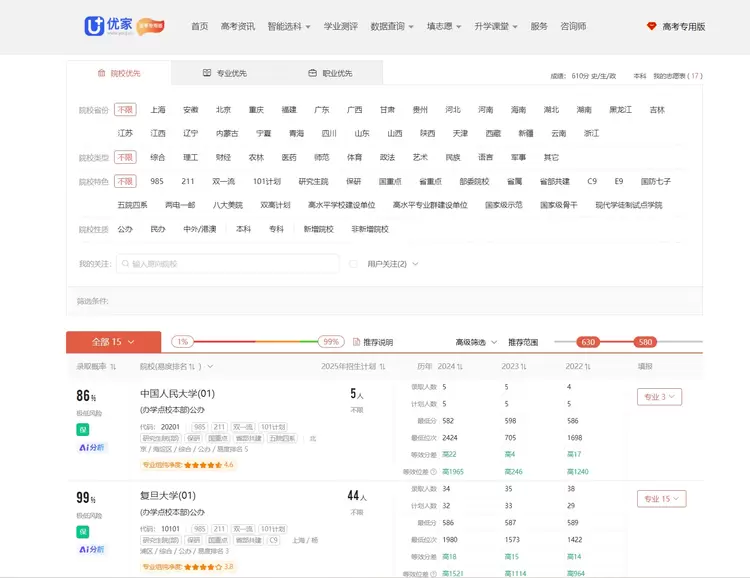Viewport: 750px width, 578px height.
Task: Select 985 under 院校特色 filter
Action: pos(157,182)
